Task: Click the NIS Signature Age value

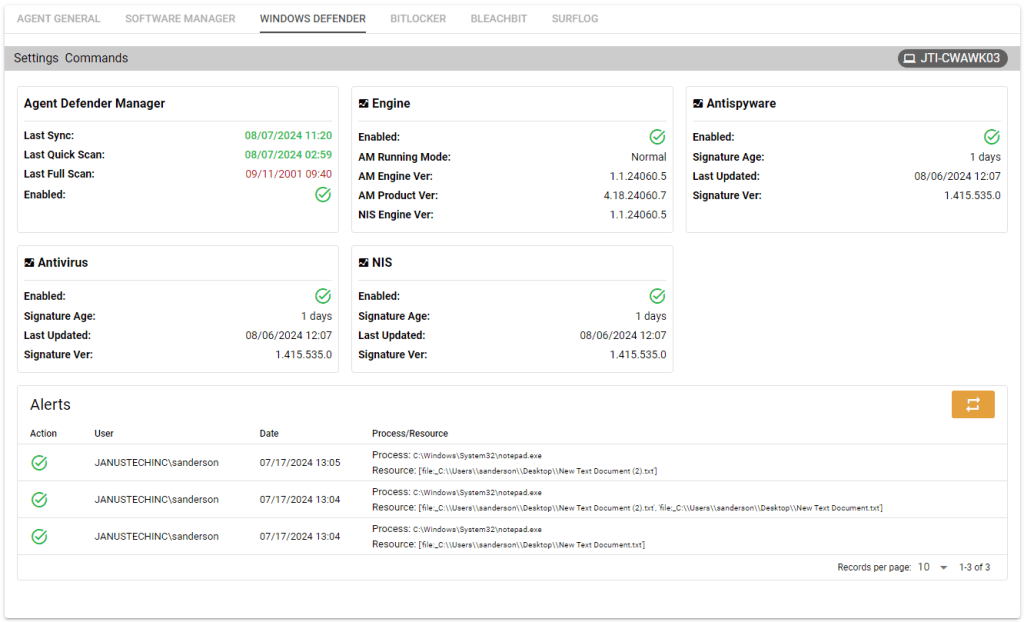Action: [x=650, y=316]
